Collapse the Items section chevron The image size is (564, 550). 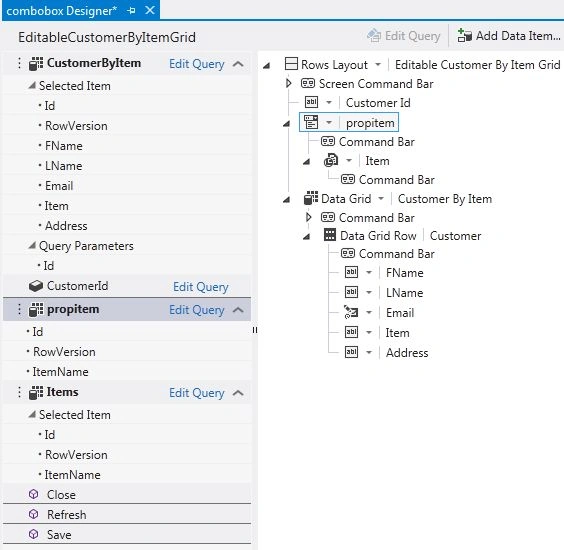click(x=238, y=393)
